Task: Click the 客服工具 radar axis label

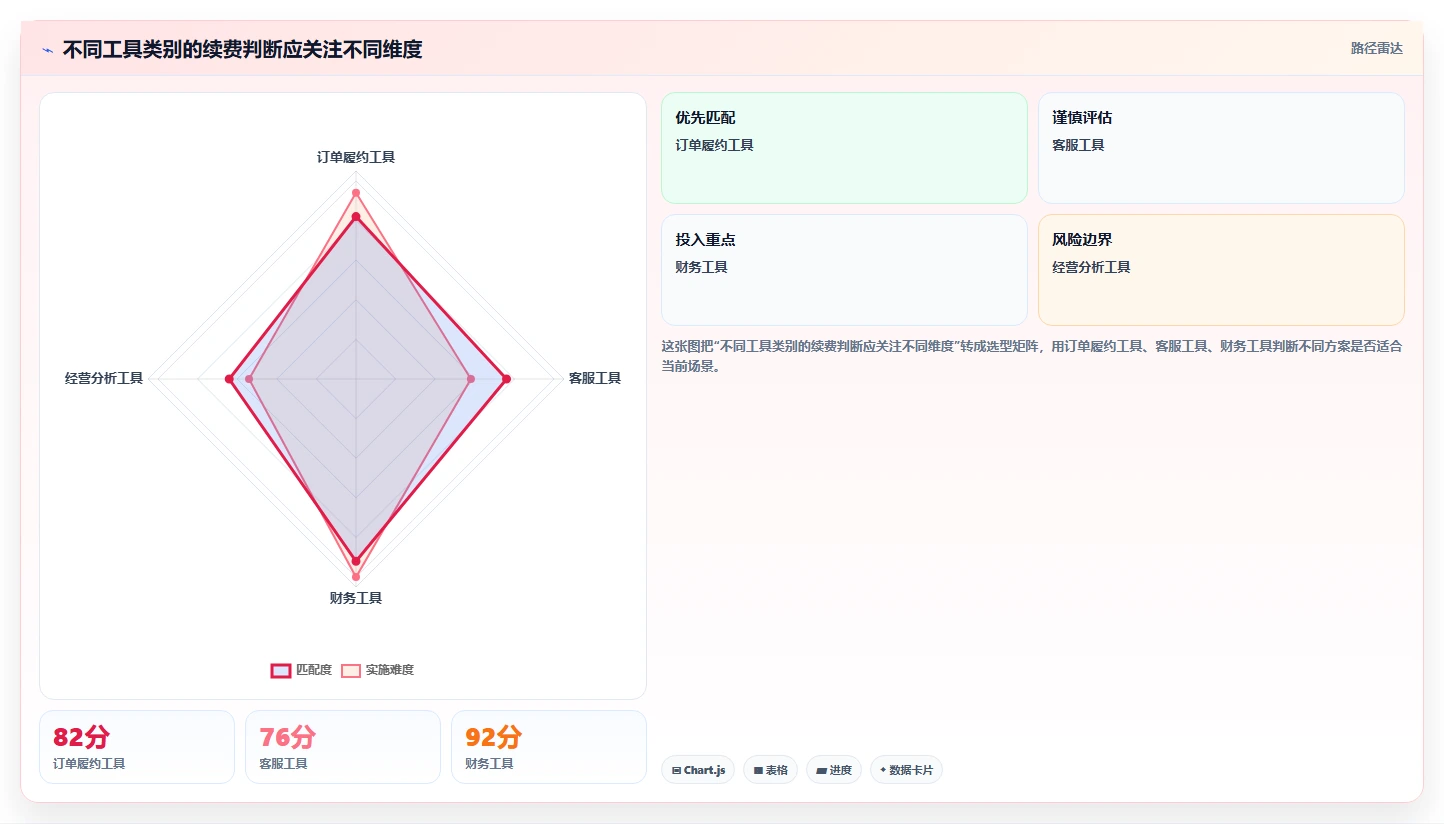Action: click(x=595, y=378)
